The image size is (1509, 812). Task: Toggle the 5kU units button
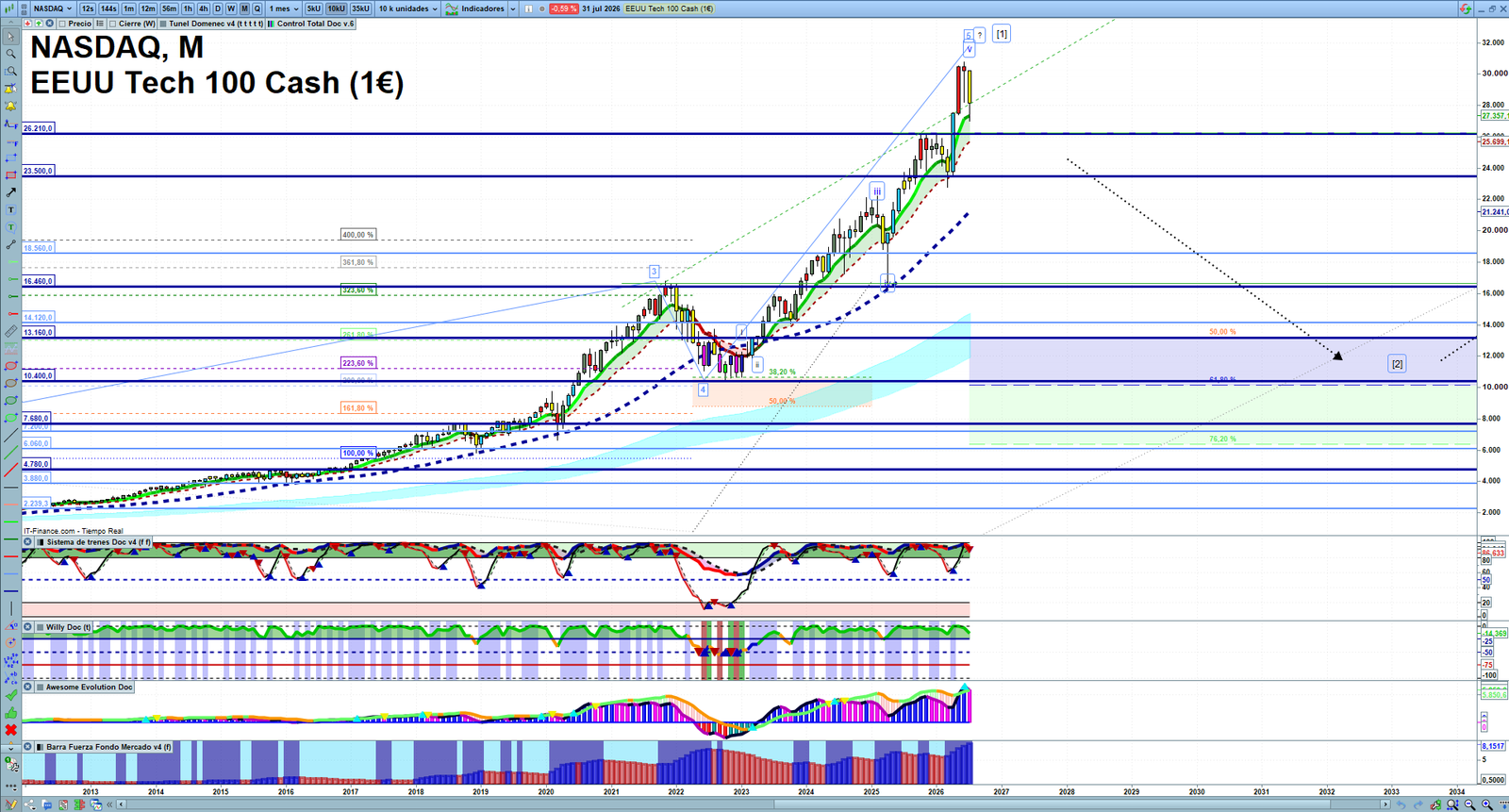pos(313,8)
